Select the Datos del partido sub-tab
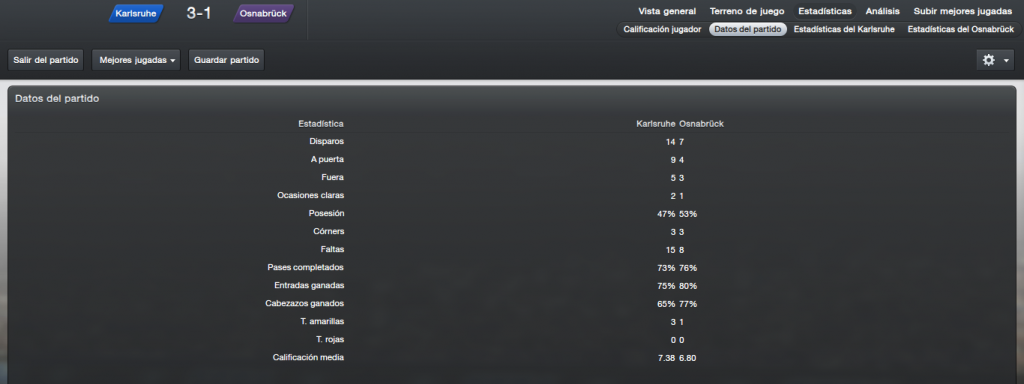The image size is (1024, 384). (748, 29)
